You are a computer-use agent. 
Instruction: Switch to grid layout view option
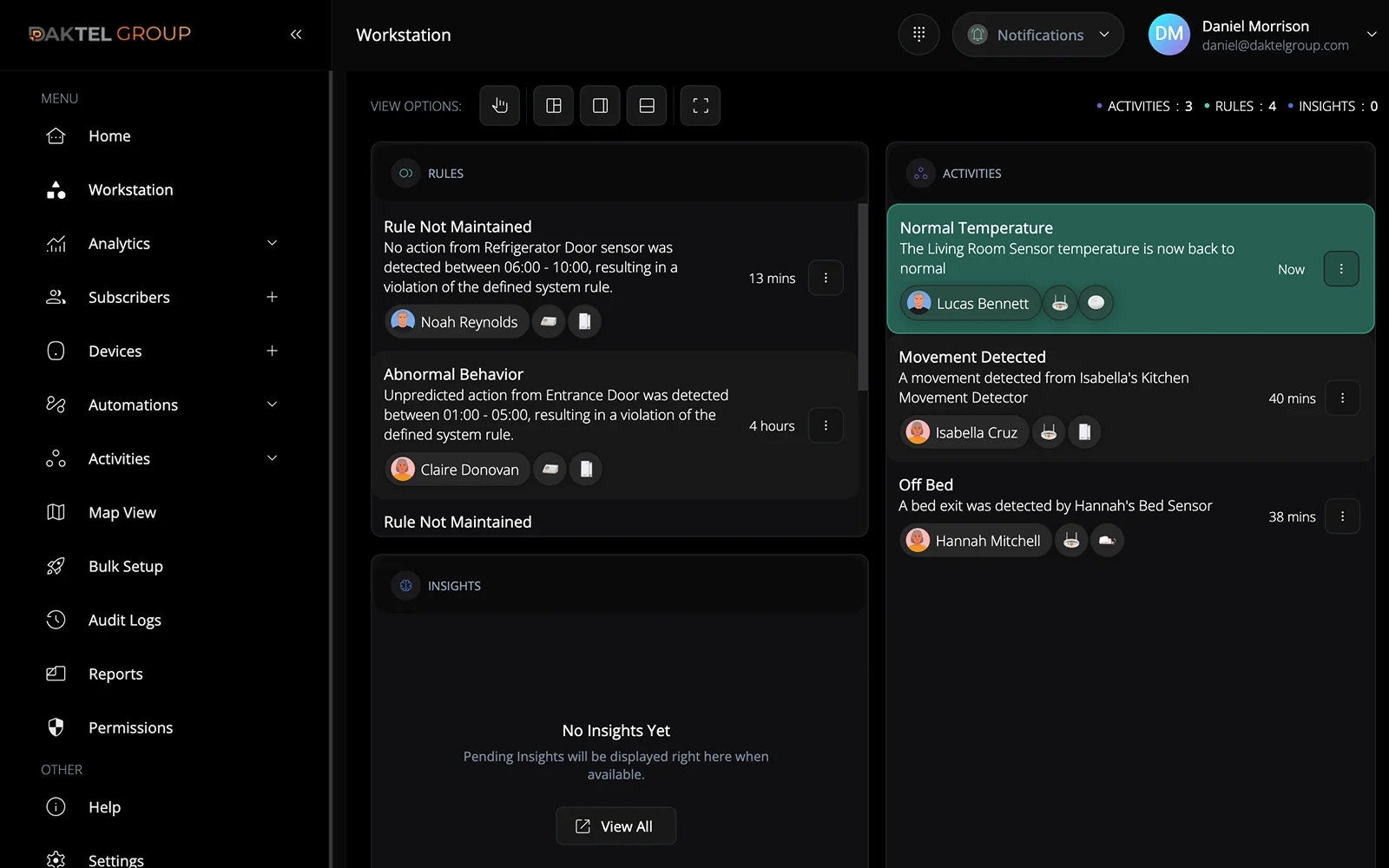[x=554, y=106]
